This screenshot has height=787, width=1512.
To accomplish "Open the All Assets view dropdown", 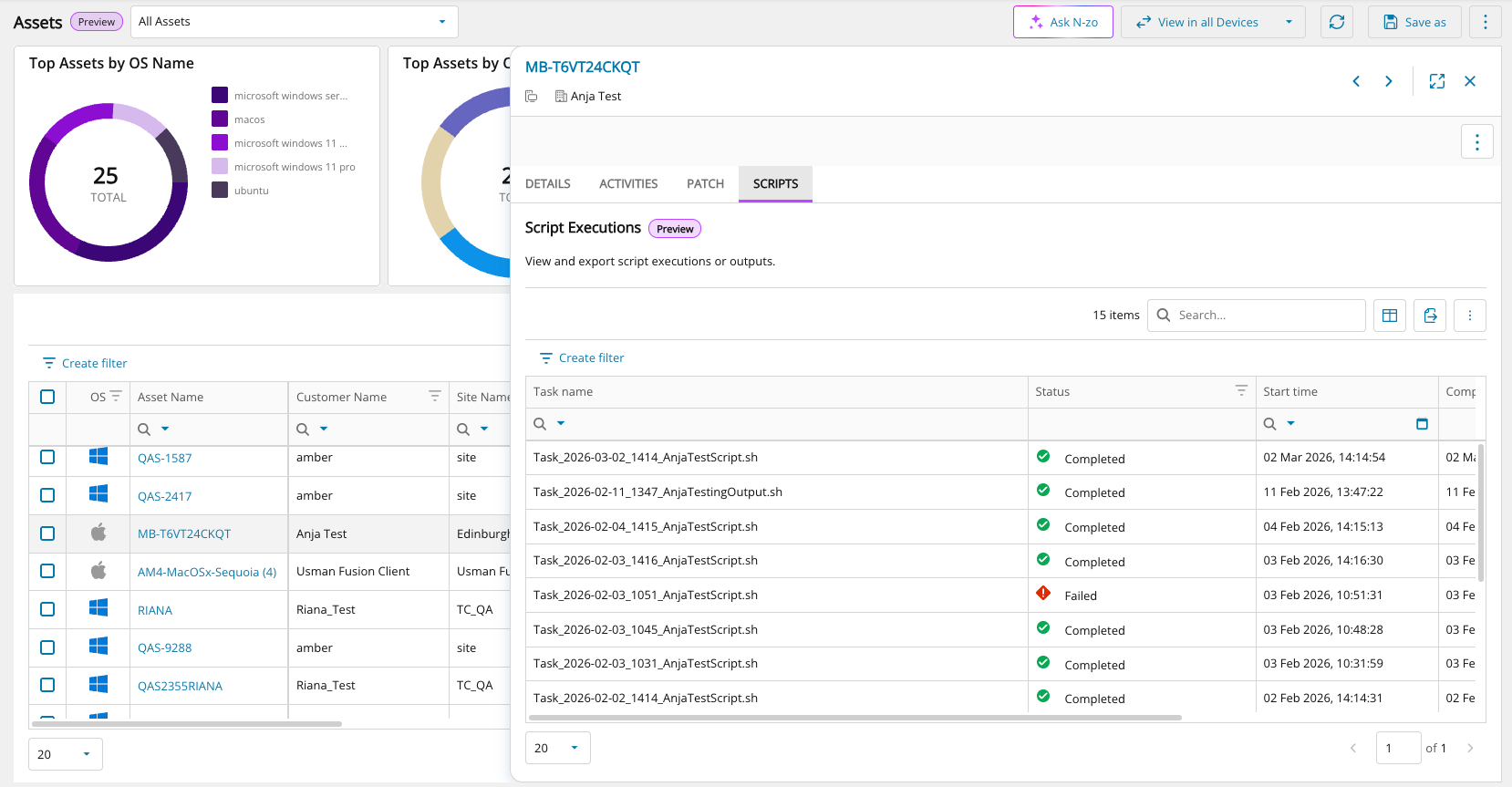I will coord(294,22).
